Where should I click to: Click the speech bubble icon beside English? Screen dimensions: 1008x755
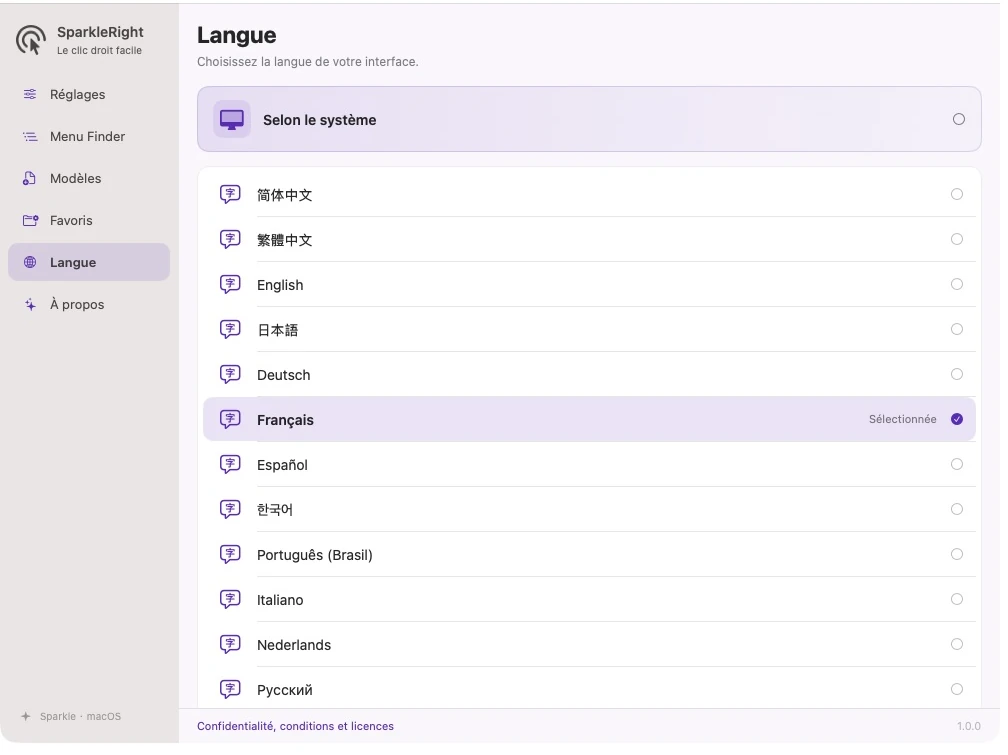(230, 284)
